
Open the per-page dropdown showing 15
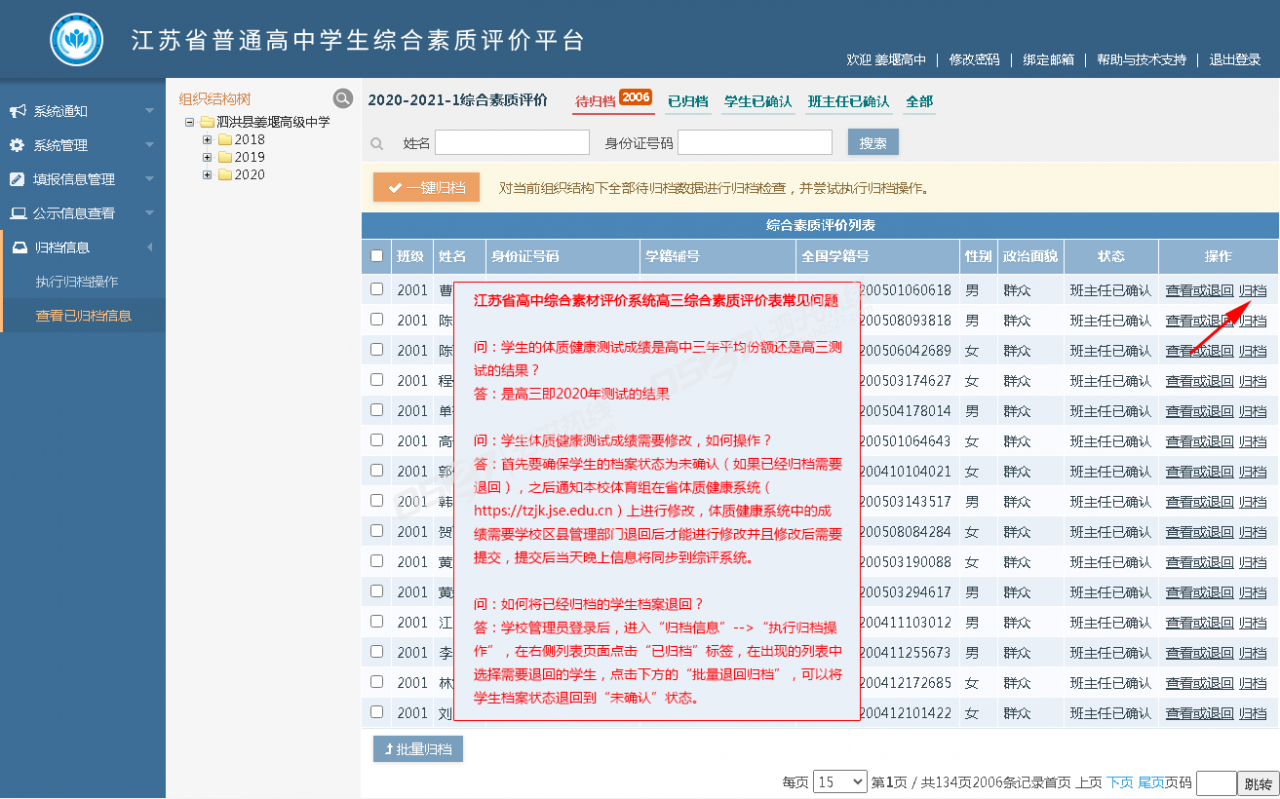tap(840, 782)
